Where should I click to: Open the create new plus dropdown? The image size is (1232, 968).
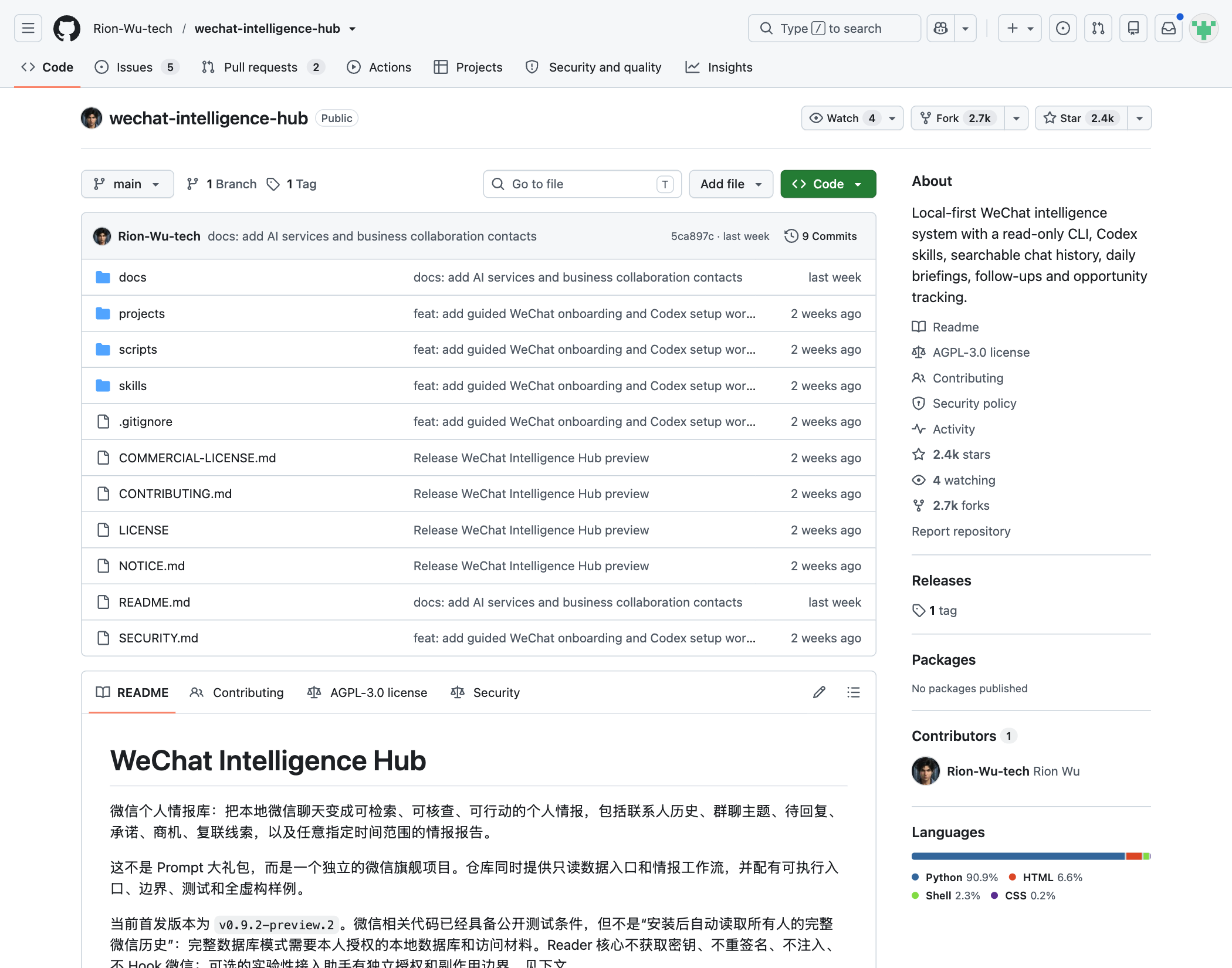1020,28
